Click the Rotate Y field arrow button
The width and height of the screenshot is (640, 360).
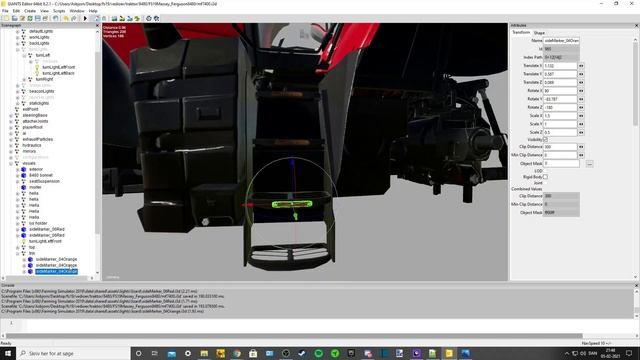[x=581, y=99]
